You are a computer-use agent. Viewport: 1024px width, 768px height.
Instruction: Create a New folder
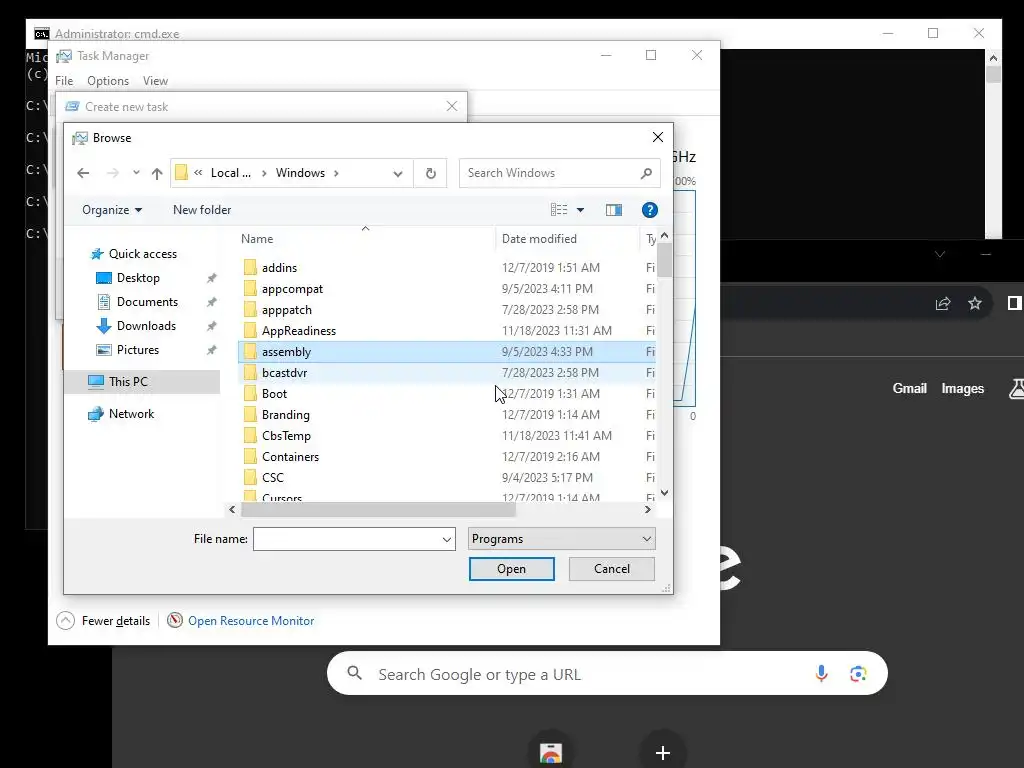[x=202, y=210]
